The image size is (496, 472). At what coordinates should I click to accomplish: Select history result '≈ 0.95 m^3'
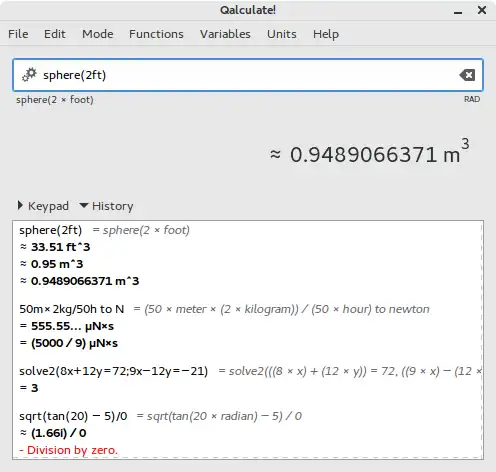pyautogui.click(x=51, y=264)
